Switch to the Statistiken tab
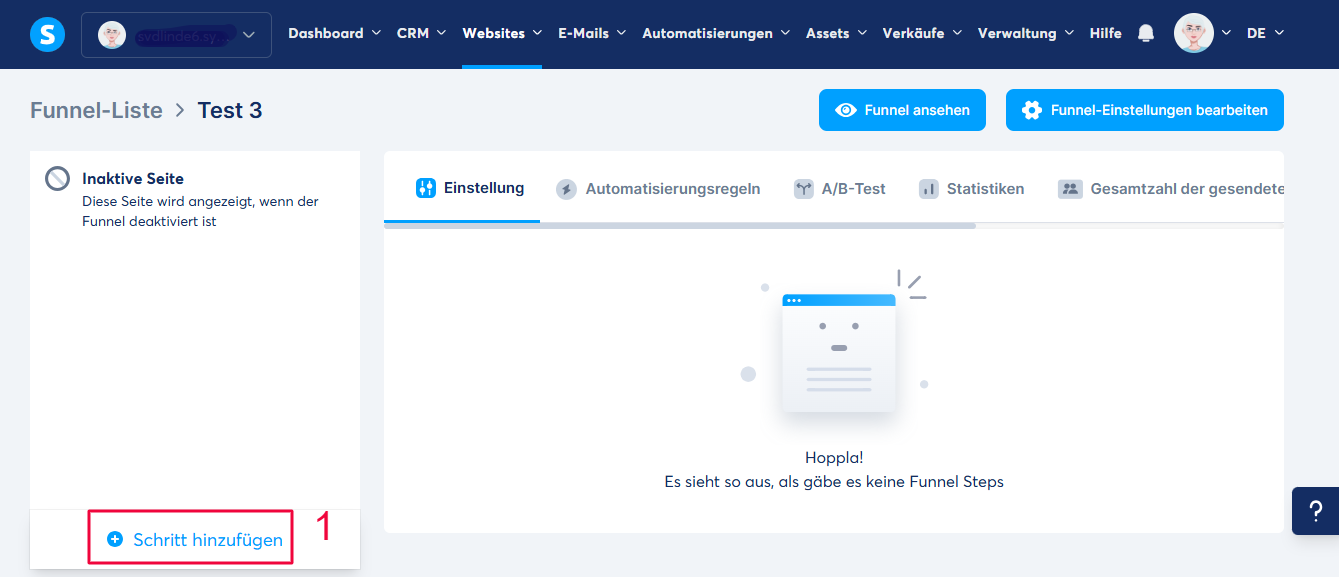Image resolution: width=1339 pixels, height=577 pixels. click(971, 189)
